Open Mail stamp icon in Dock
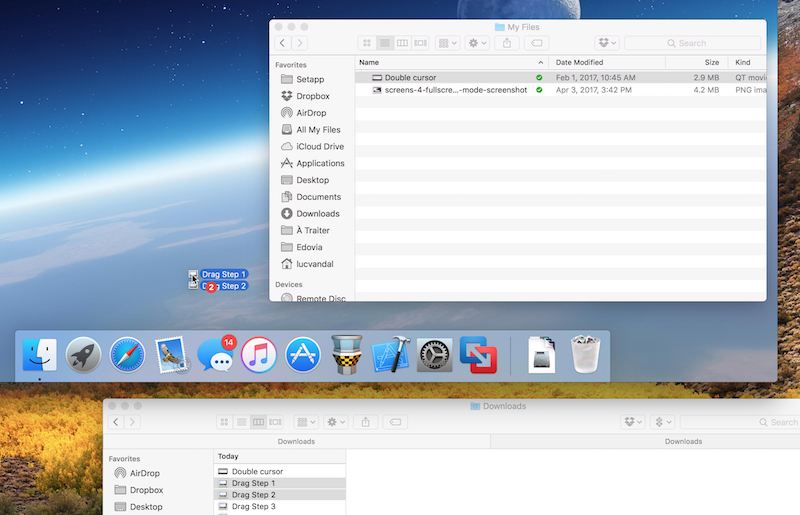 171,355
